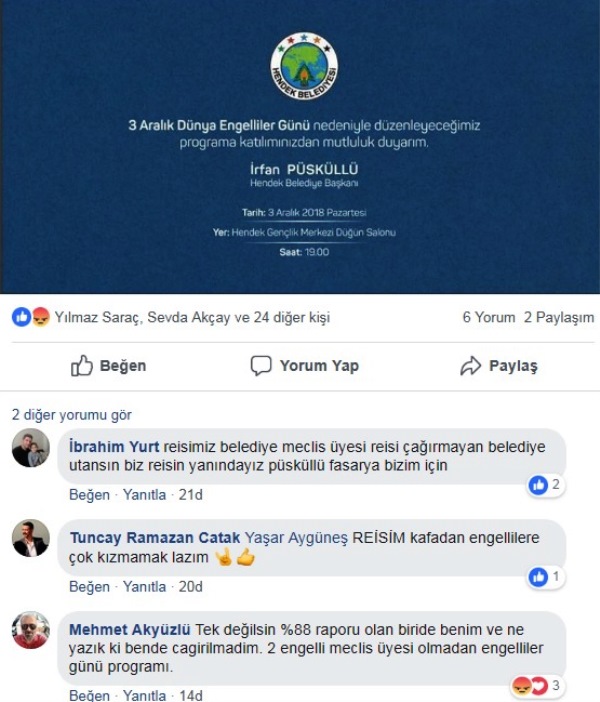Open the 6 Yorum comments count
Viewport: 600px width, 702px height.
point(489,317)
